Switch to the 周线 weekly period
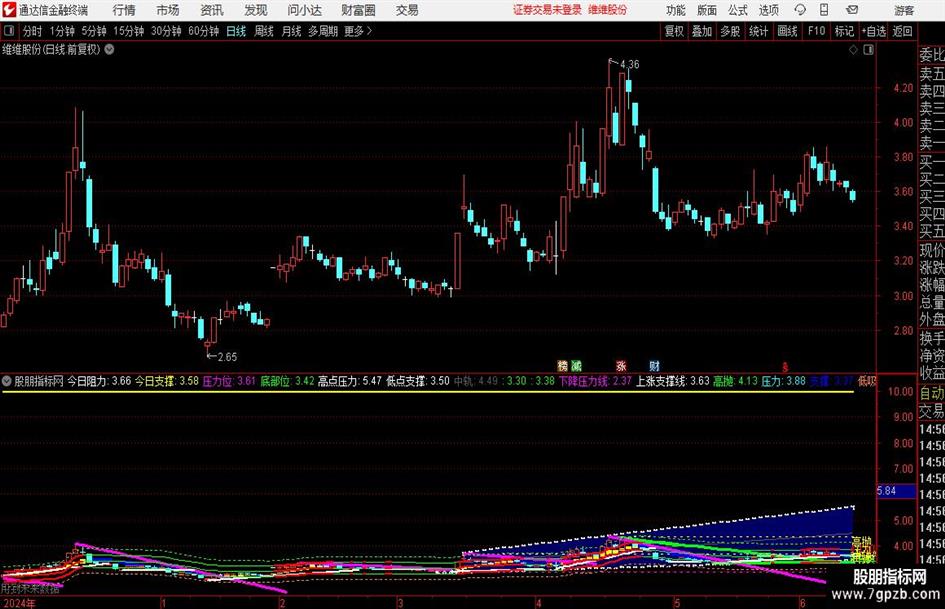This screenshot has width=945, height=609. point(263,31)
